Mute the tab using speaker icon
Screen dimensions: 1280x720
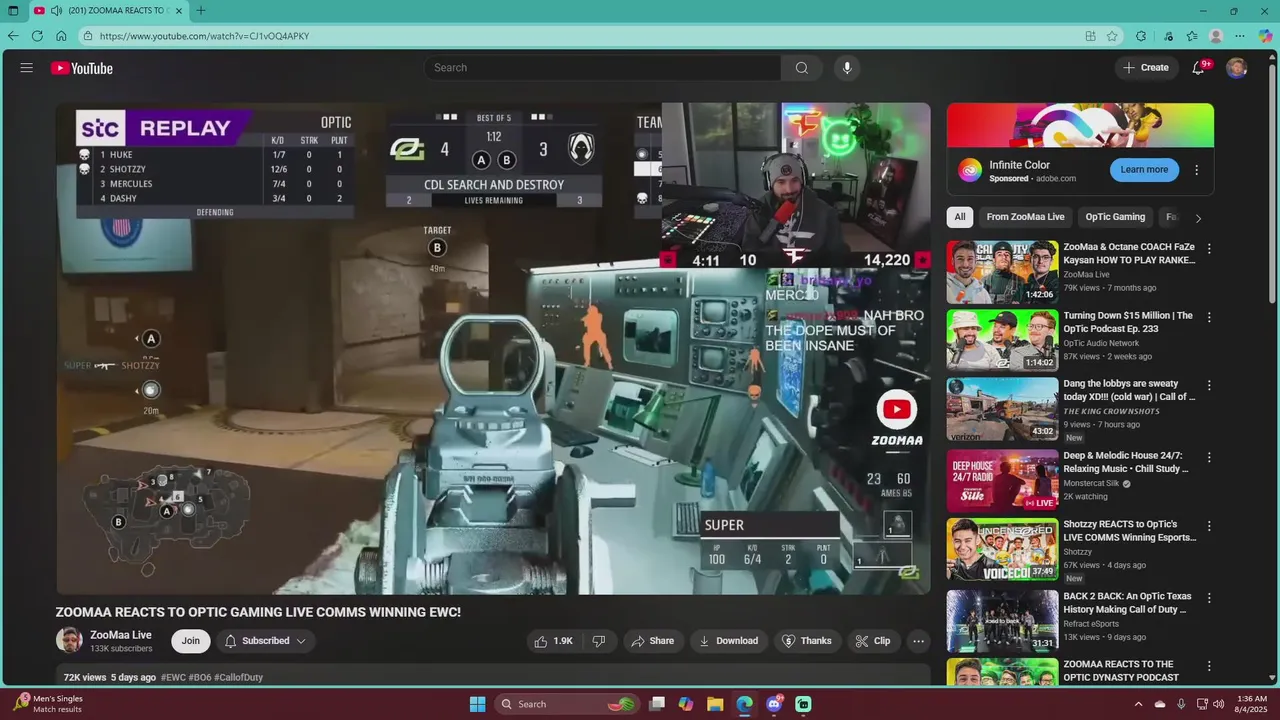[56, 11]
